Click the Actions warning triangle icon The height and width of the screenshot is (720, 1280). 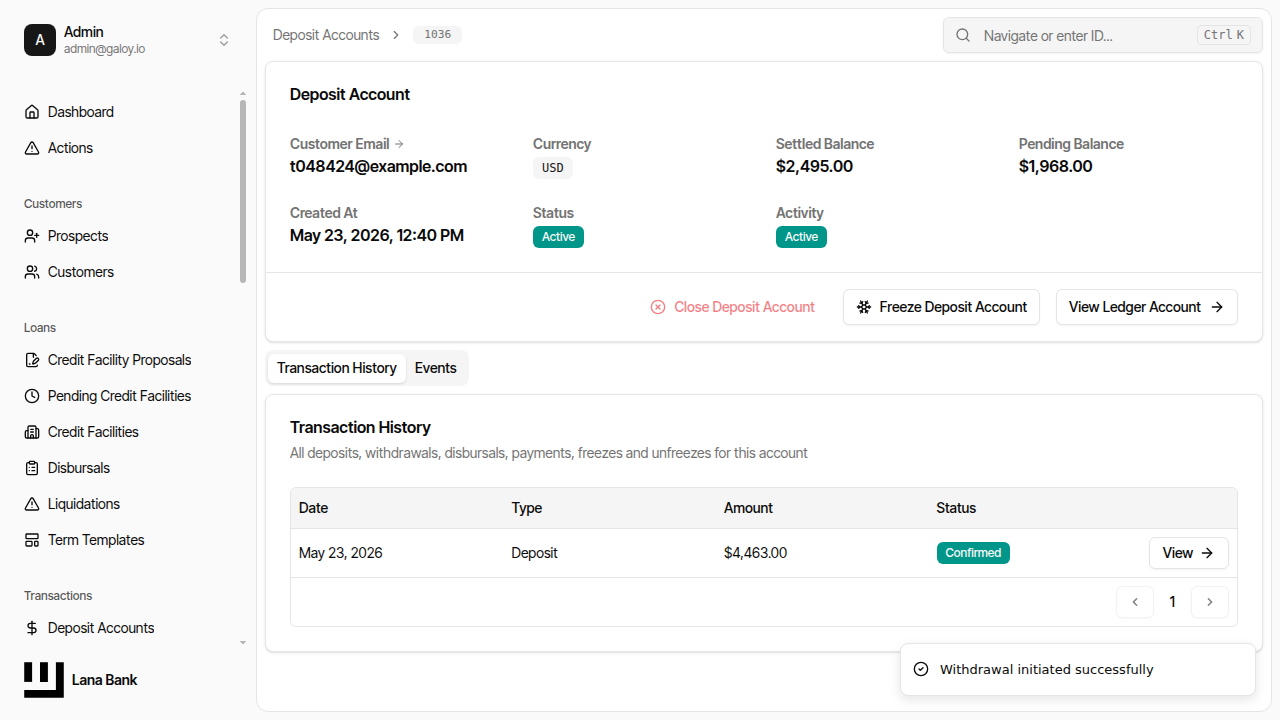point(32,148)
